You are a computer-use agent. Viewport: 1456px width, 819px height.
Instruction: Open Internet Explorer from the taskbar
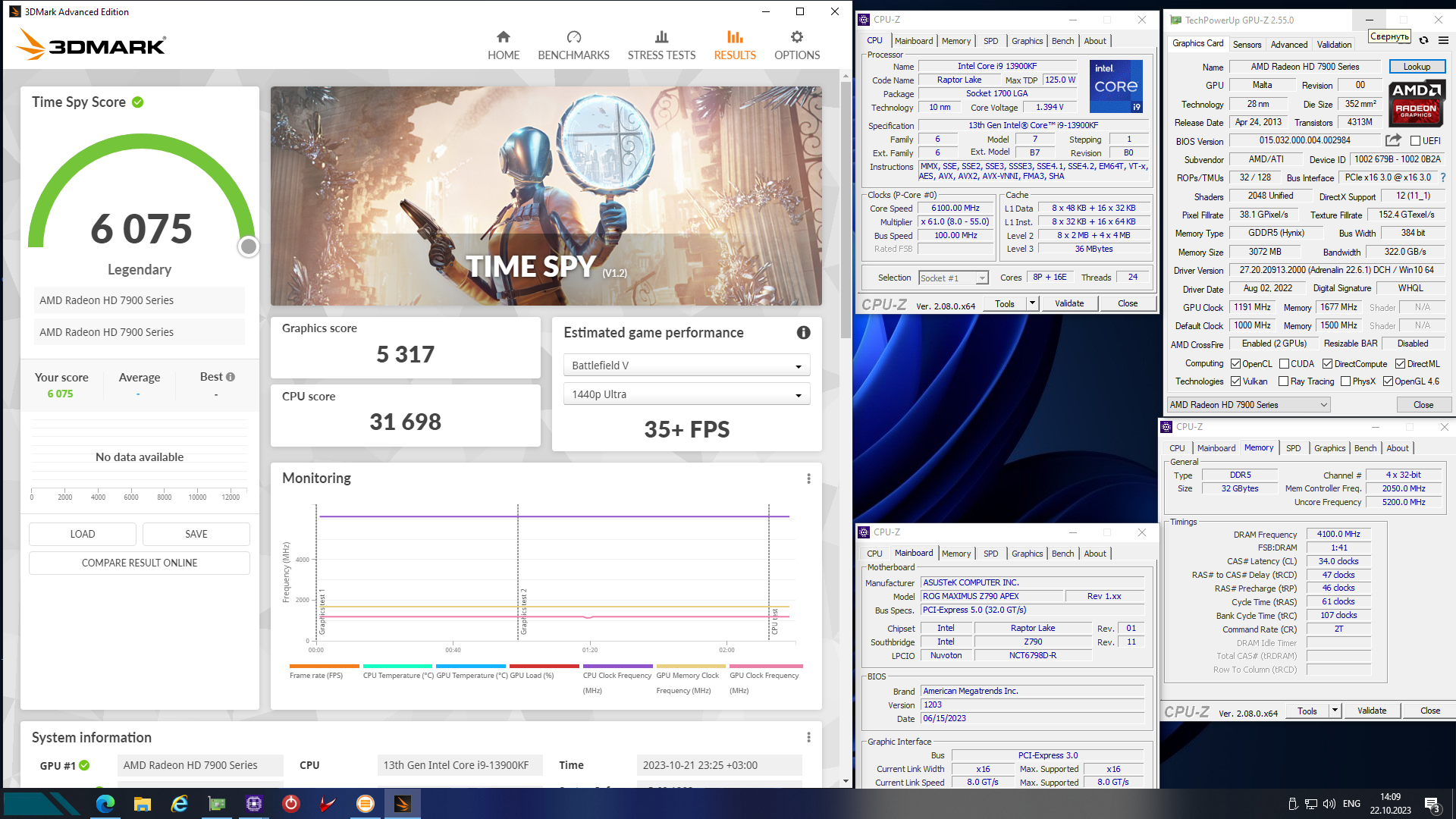point(179,804)
